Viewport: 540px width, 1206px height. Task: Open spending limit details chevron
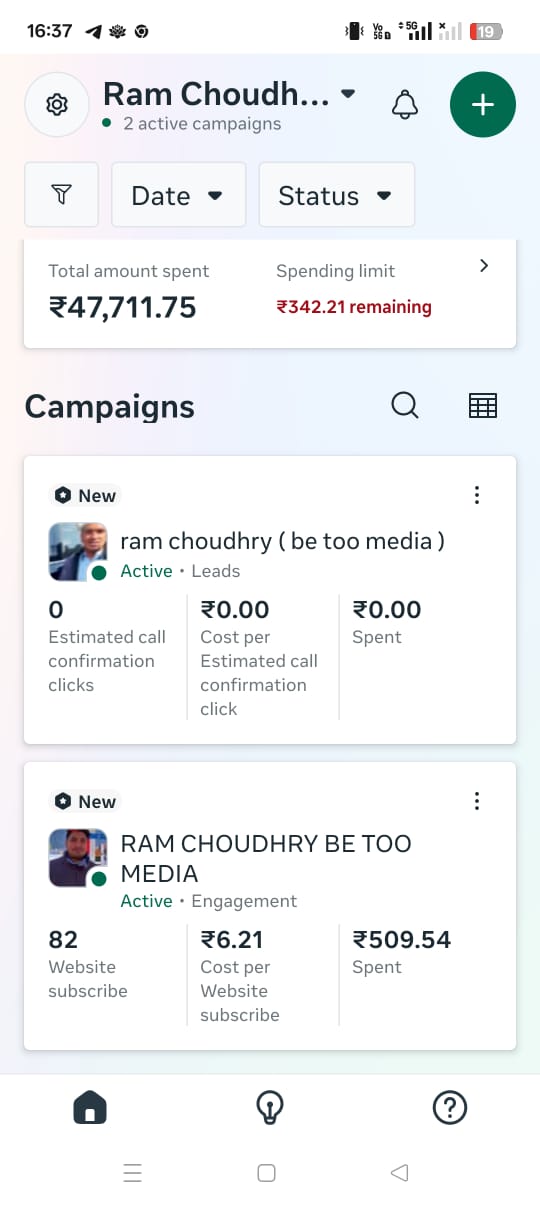coord(484,266)
